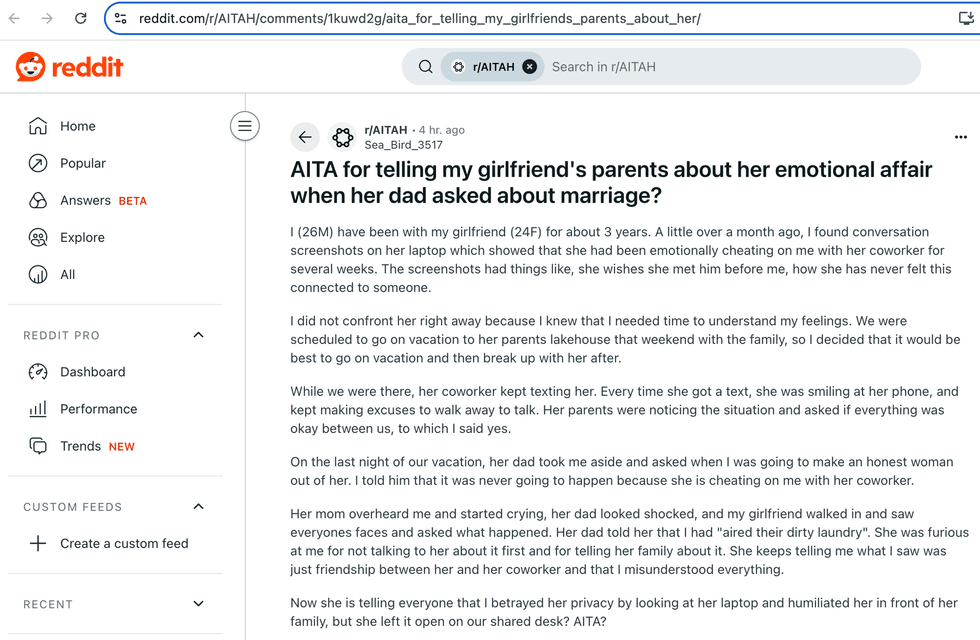Image resolution: width=980 pixels, height=640 pixels.
Task: Click the Home house icon
Action: point(38,126)
